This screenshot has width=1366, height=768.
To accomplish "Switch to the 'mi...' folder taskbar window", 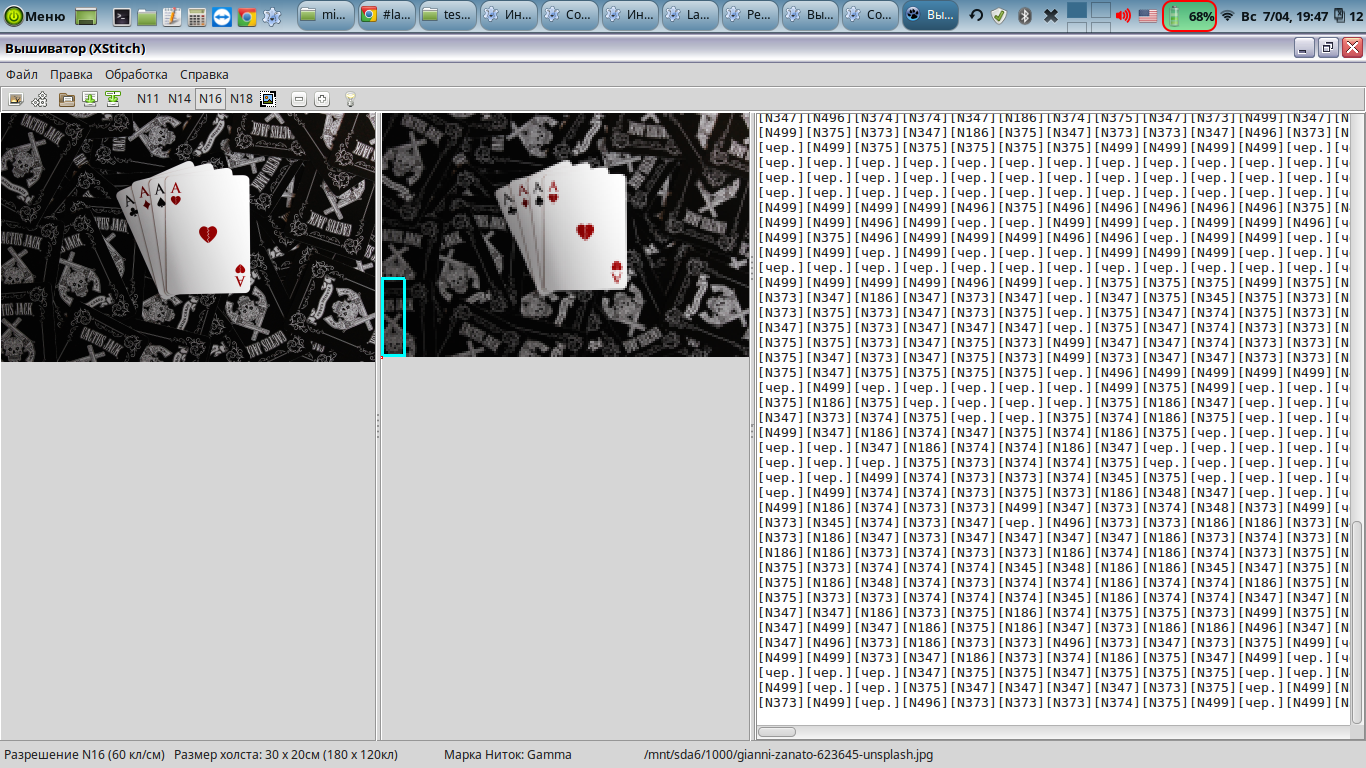I will pyautogui.click(x=325, y=16).
